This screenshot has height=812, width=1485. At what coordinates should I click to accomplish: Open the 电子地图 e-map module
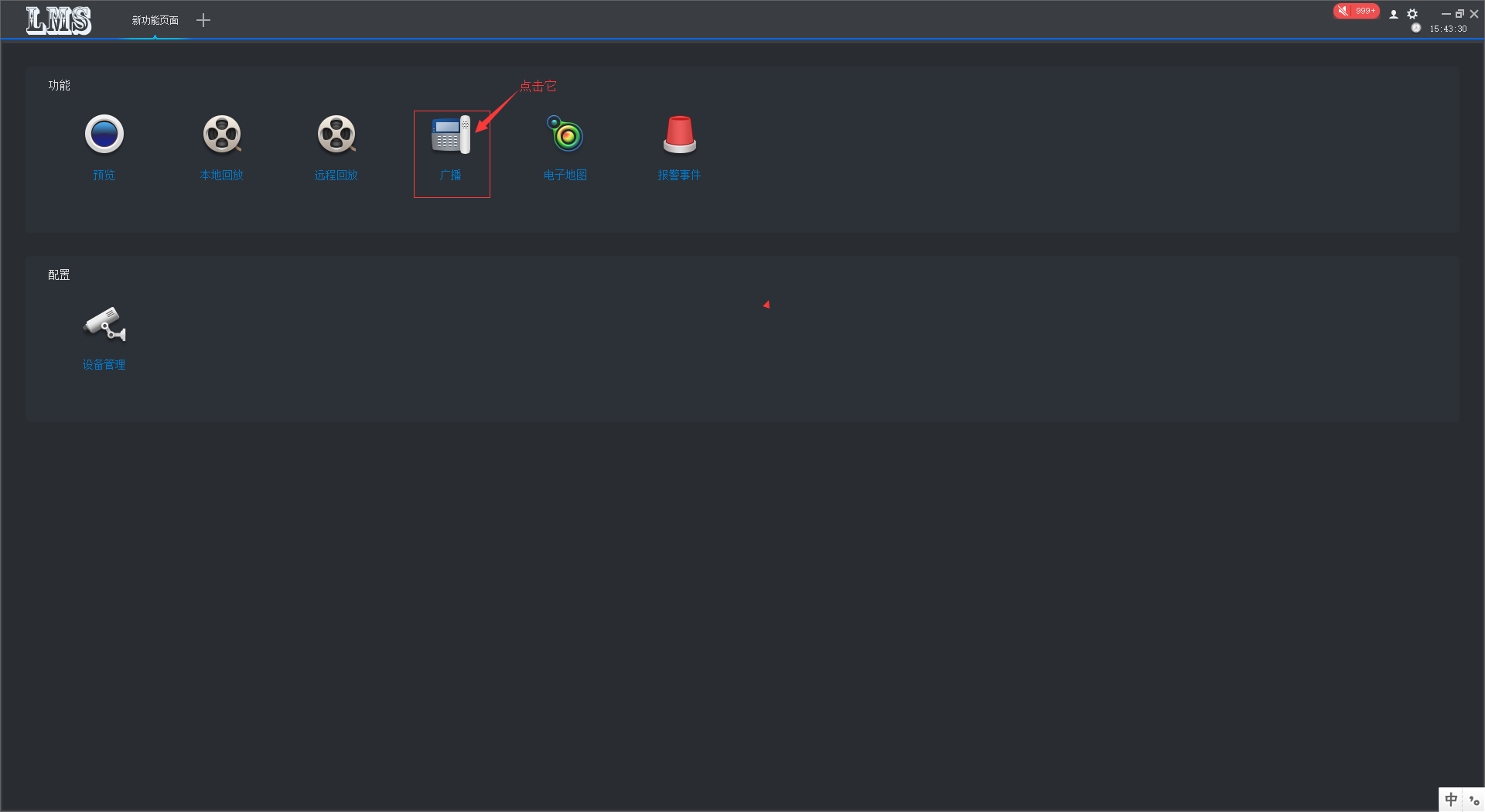[x=565, y=135]
